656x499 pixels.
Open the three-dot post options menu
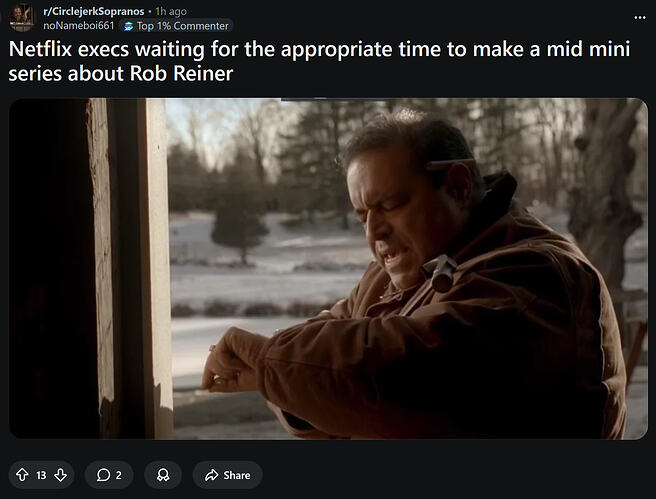click(640, 18)
